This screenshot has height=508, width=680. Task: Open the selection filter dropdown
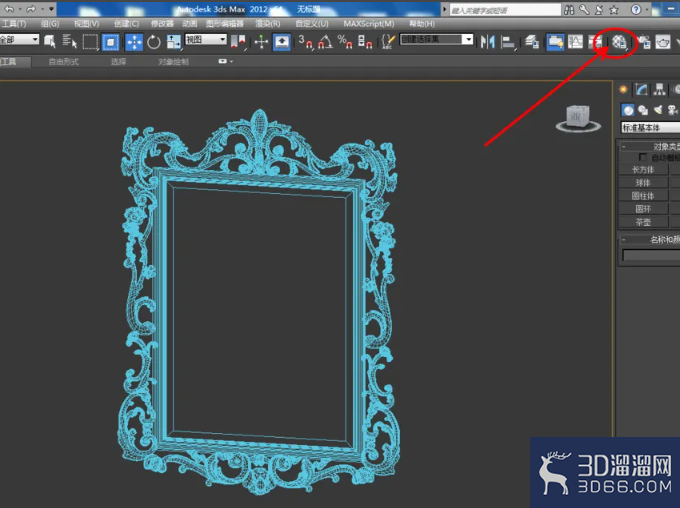(20, 39)
